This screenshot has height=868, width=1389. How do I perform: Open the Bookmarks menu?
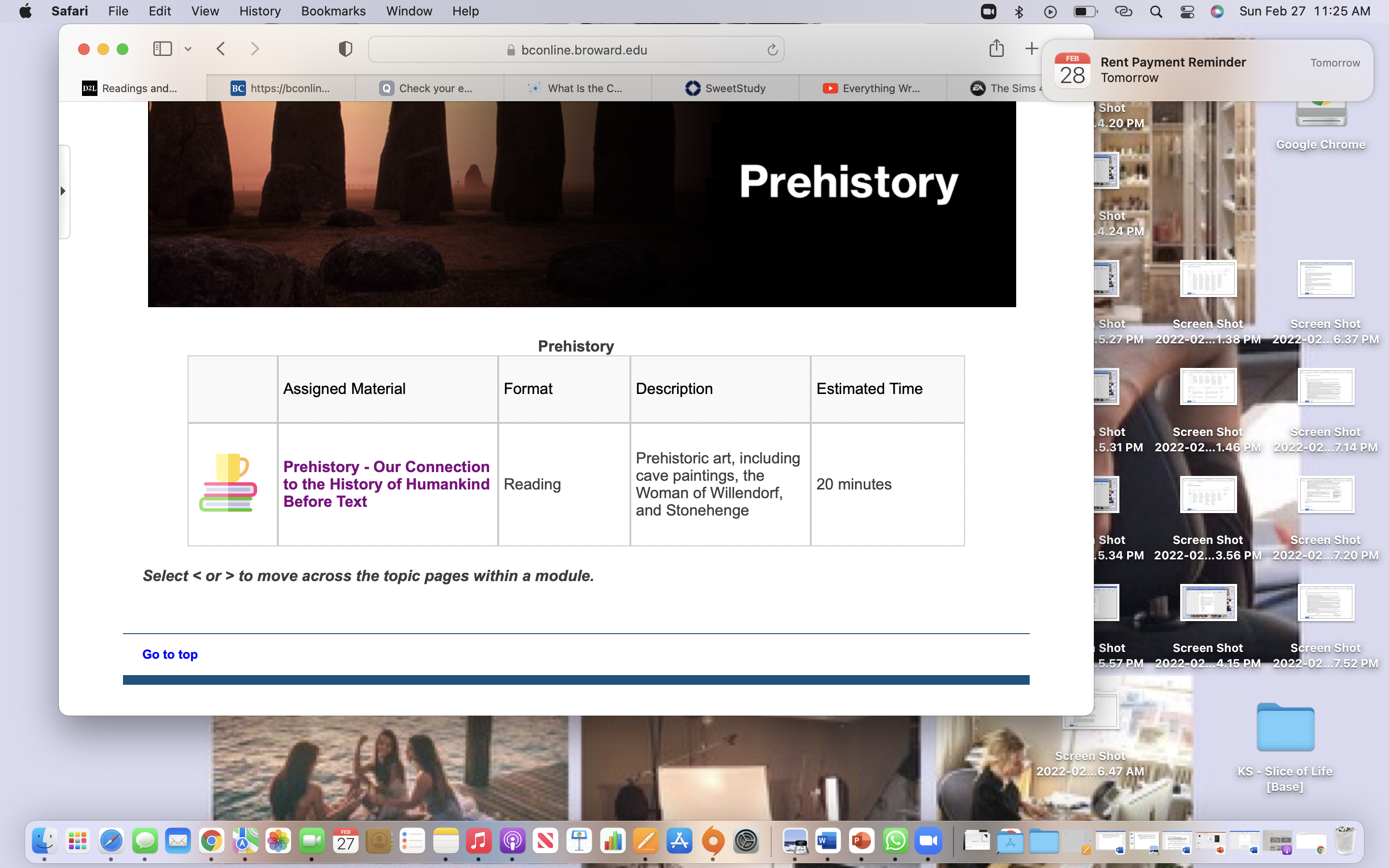point(333,11)
